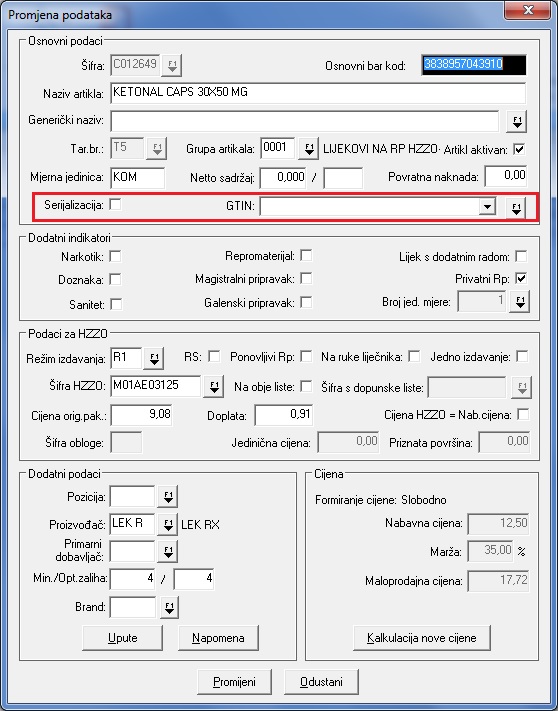
Task: Click F1 lookup for Režim izdavanja
Action: pyautogui.click(x=154, y=359)
